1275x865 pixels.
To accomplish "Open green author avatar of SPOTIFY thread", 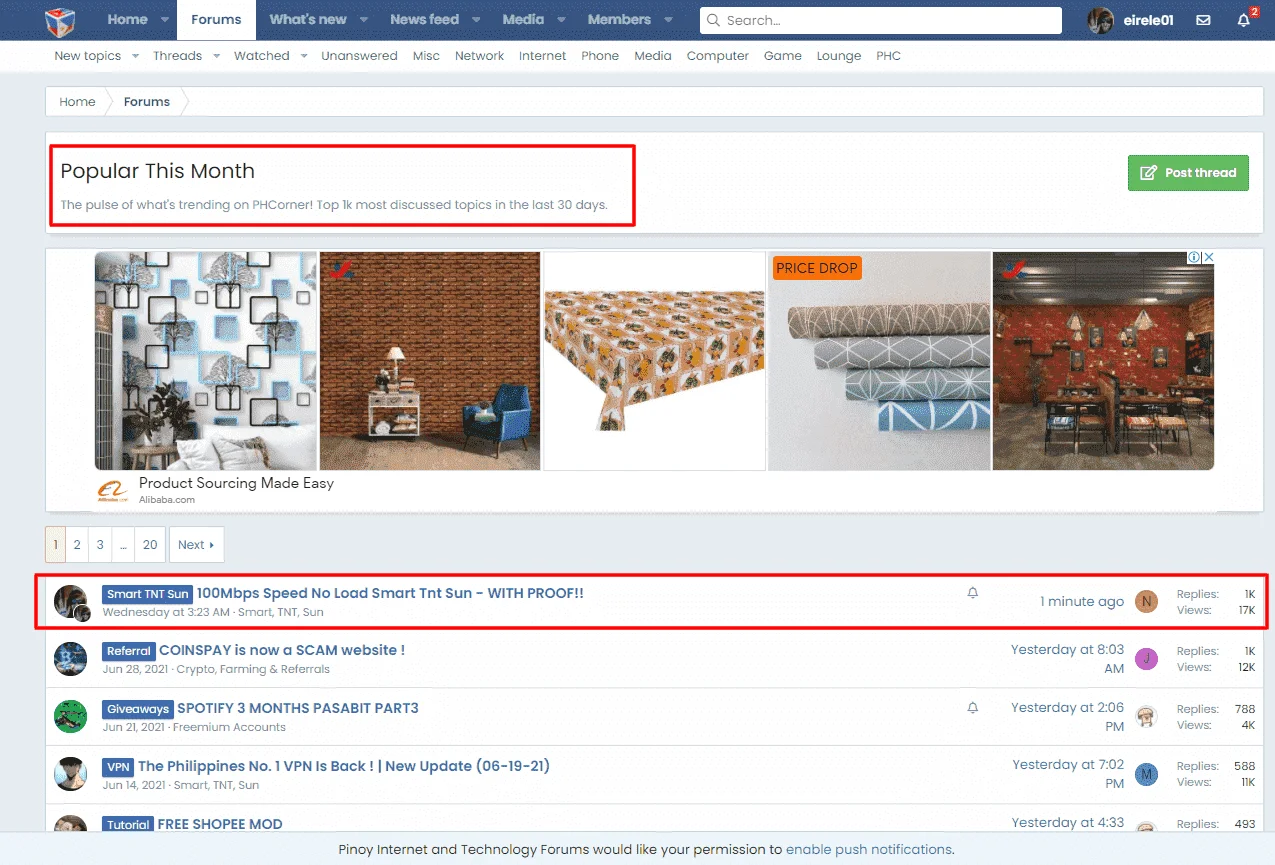I will click(x=71, y=717).
